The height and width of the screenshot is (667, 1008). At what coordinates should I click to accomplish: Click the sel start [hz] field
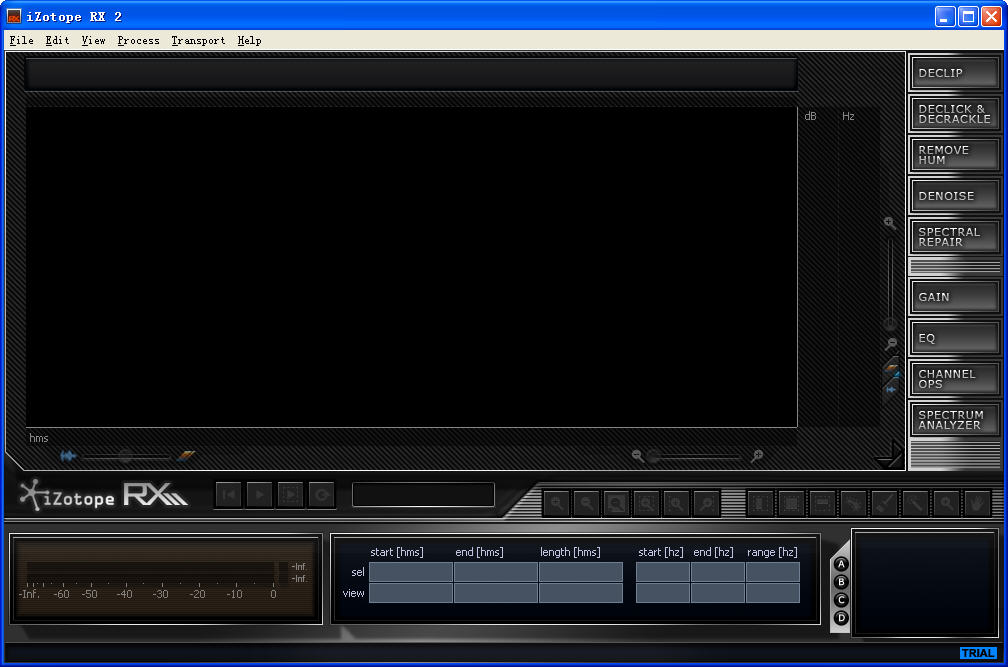pos(663,572)
